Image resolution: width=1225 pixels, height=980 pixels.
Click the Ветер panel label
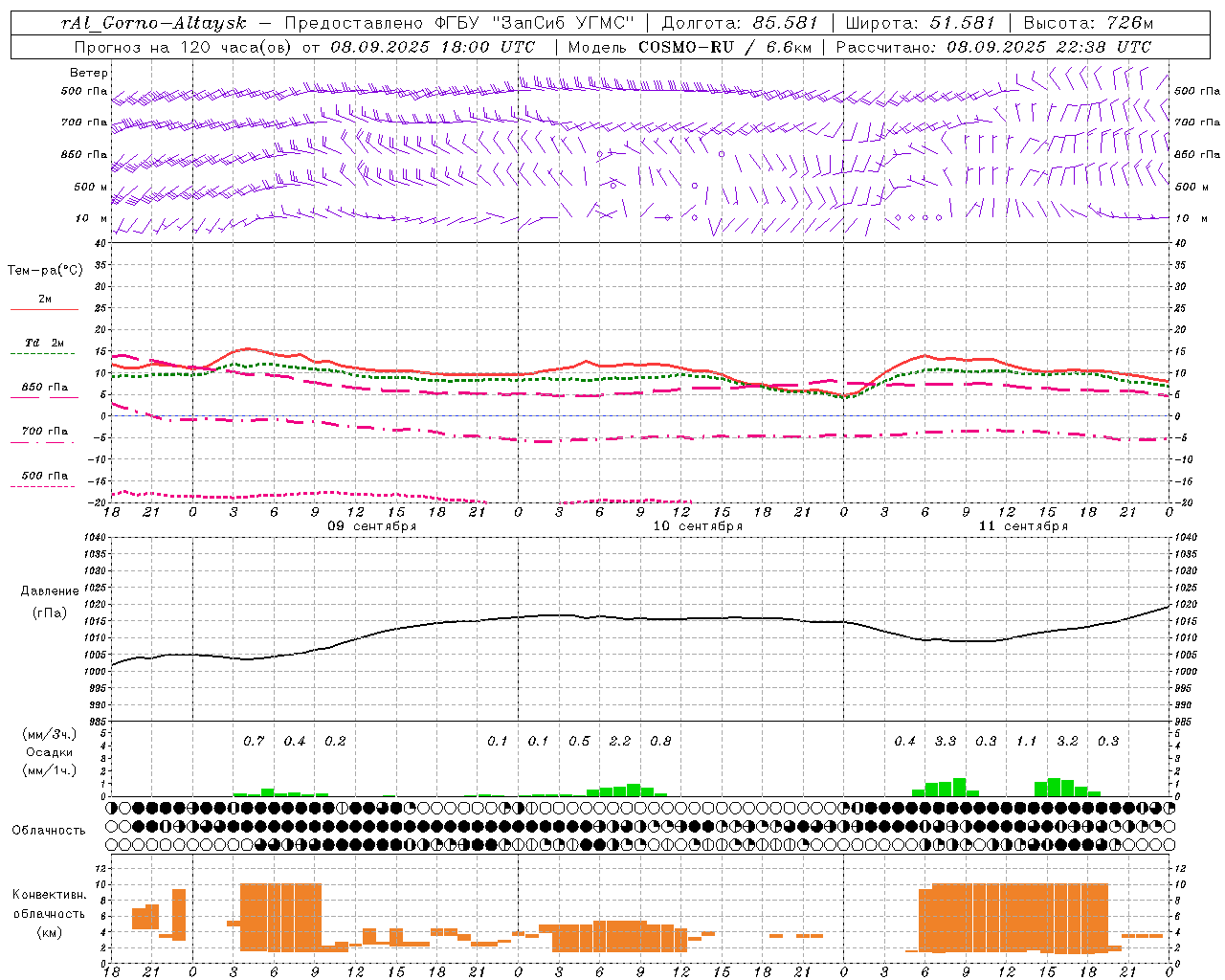click(89, 73)
